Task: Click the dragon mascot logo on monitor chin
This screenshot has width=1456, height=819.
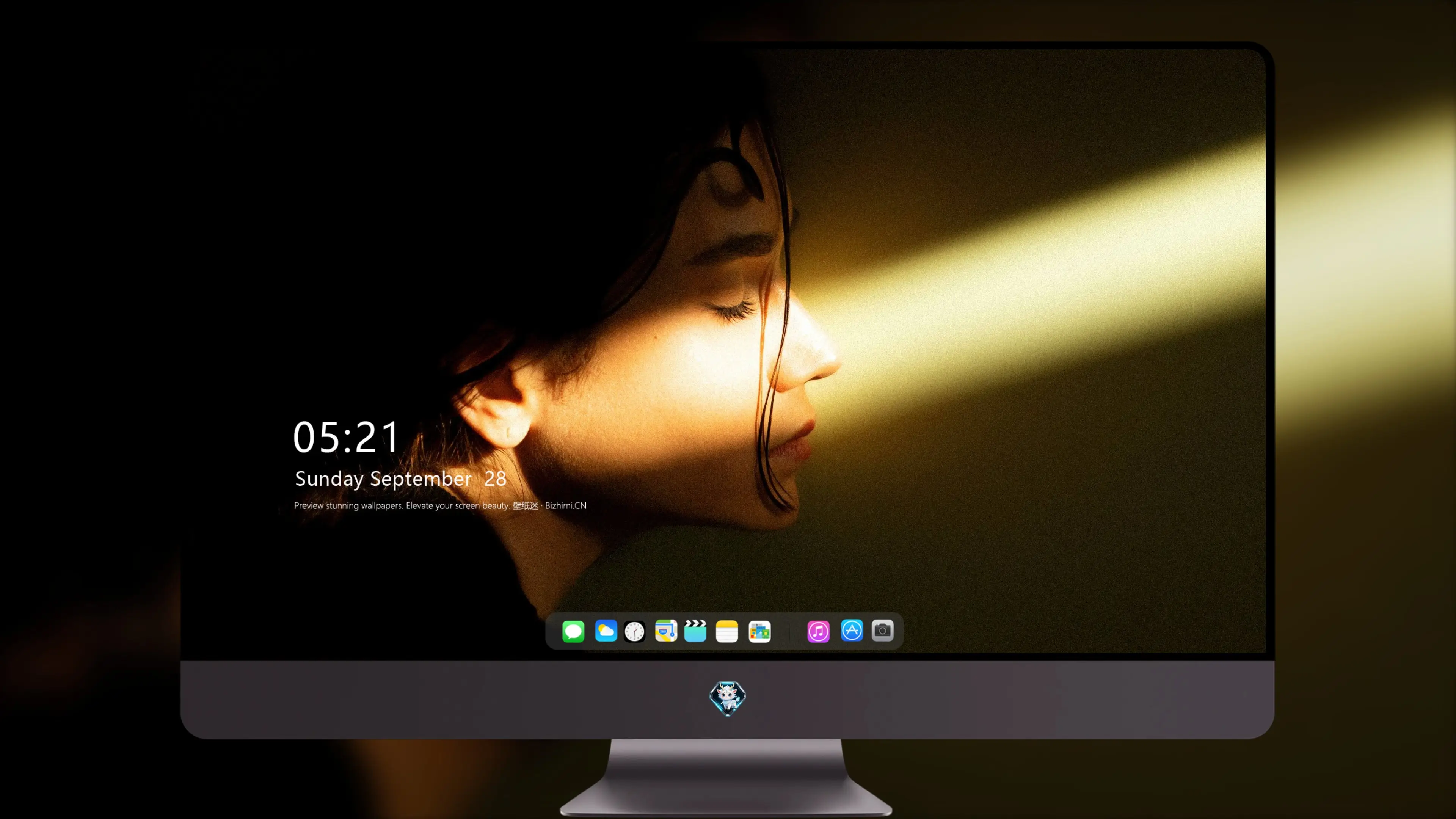Action: [x=728, y=698]
